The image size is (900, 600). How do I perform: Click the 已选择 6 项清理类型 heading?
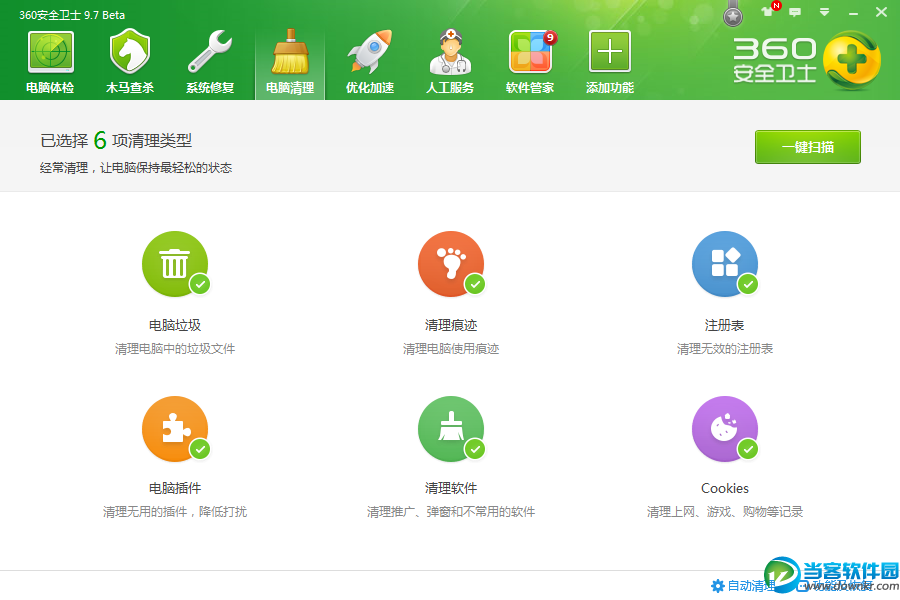[116, 140]
